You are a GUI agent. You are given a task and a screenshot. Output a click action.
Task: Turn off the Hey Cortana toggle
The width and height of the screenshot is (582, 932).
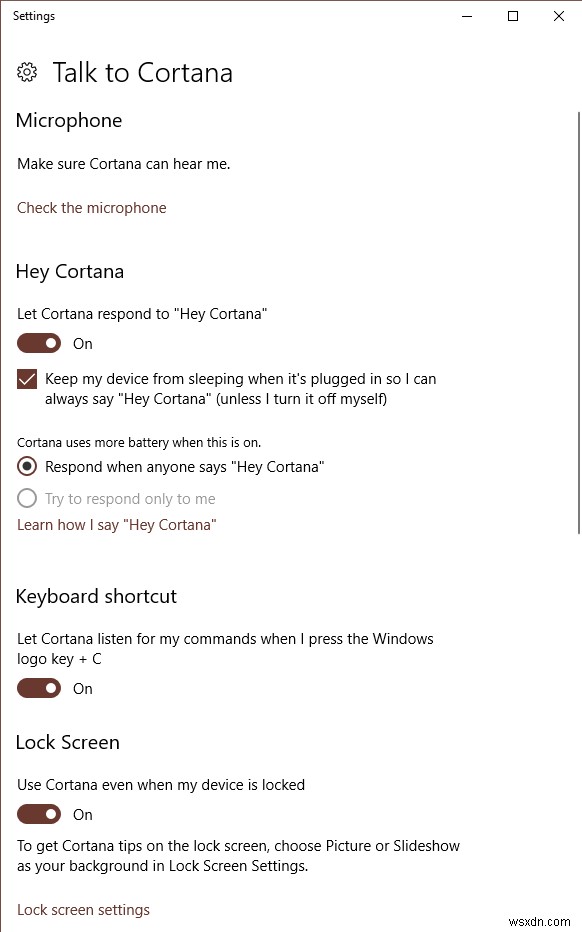click(38, 343)
